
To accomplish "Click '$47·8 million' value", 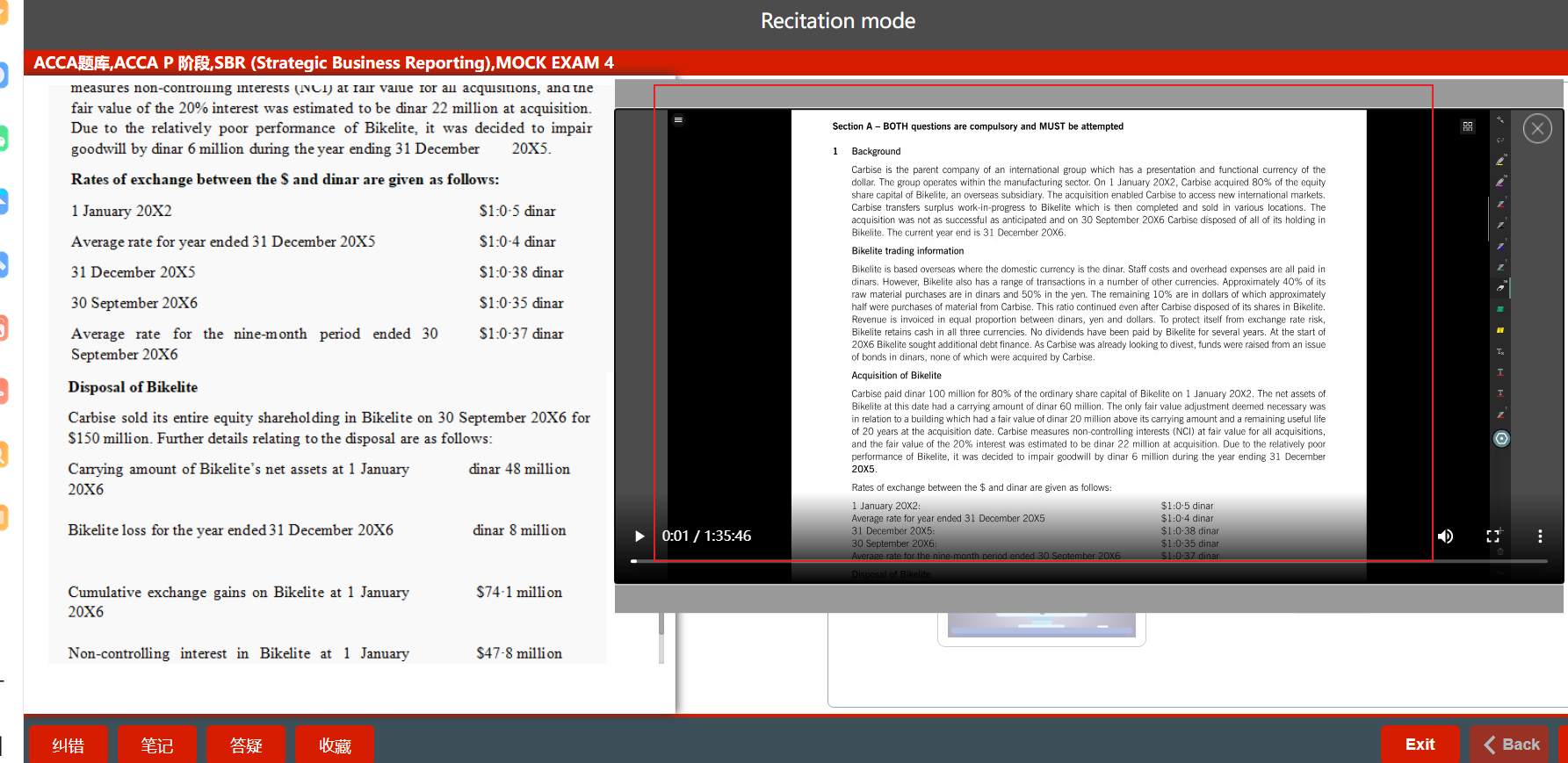I will (x=519, y=653).
